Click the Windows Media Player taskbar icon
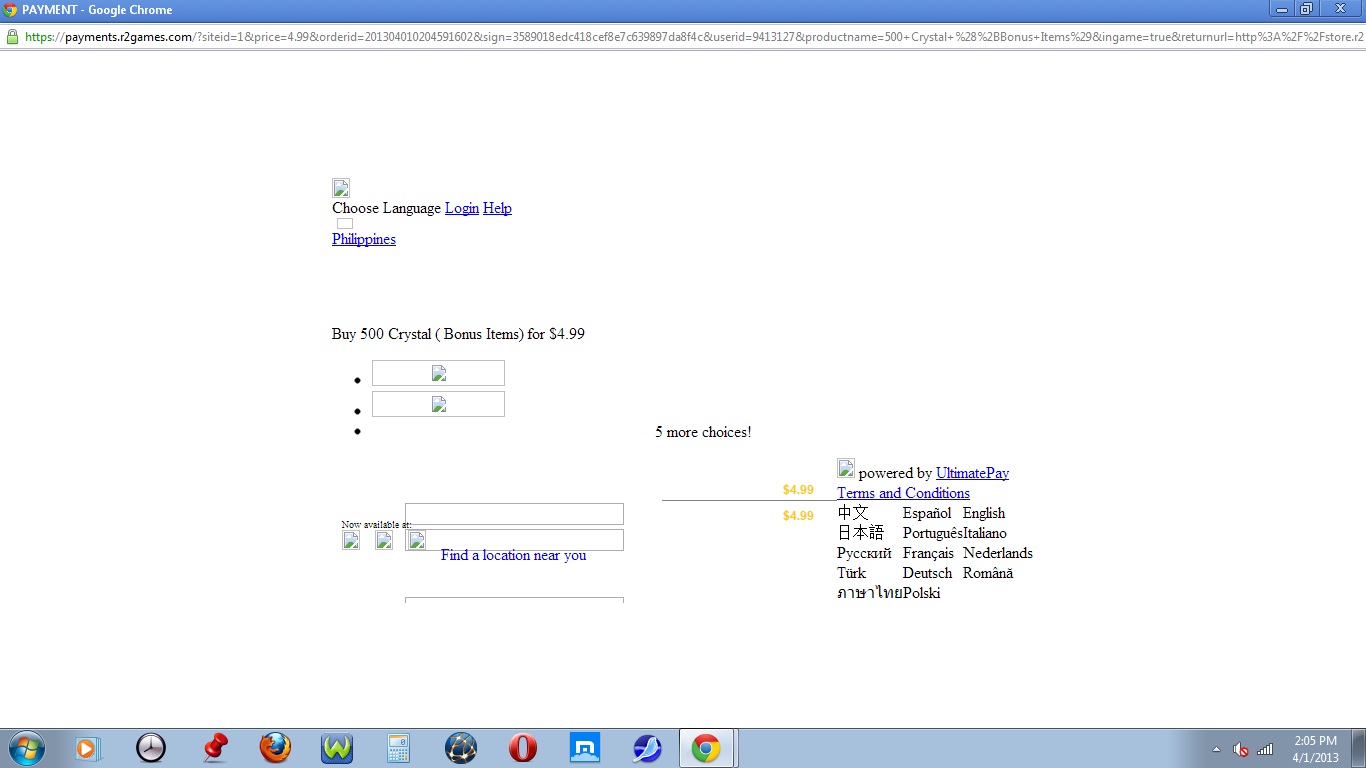Viewport: 1366px width, 768px height. (88, 748)
